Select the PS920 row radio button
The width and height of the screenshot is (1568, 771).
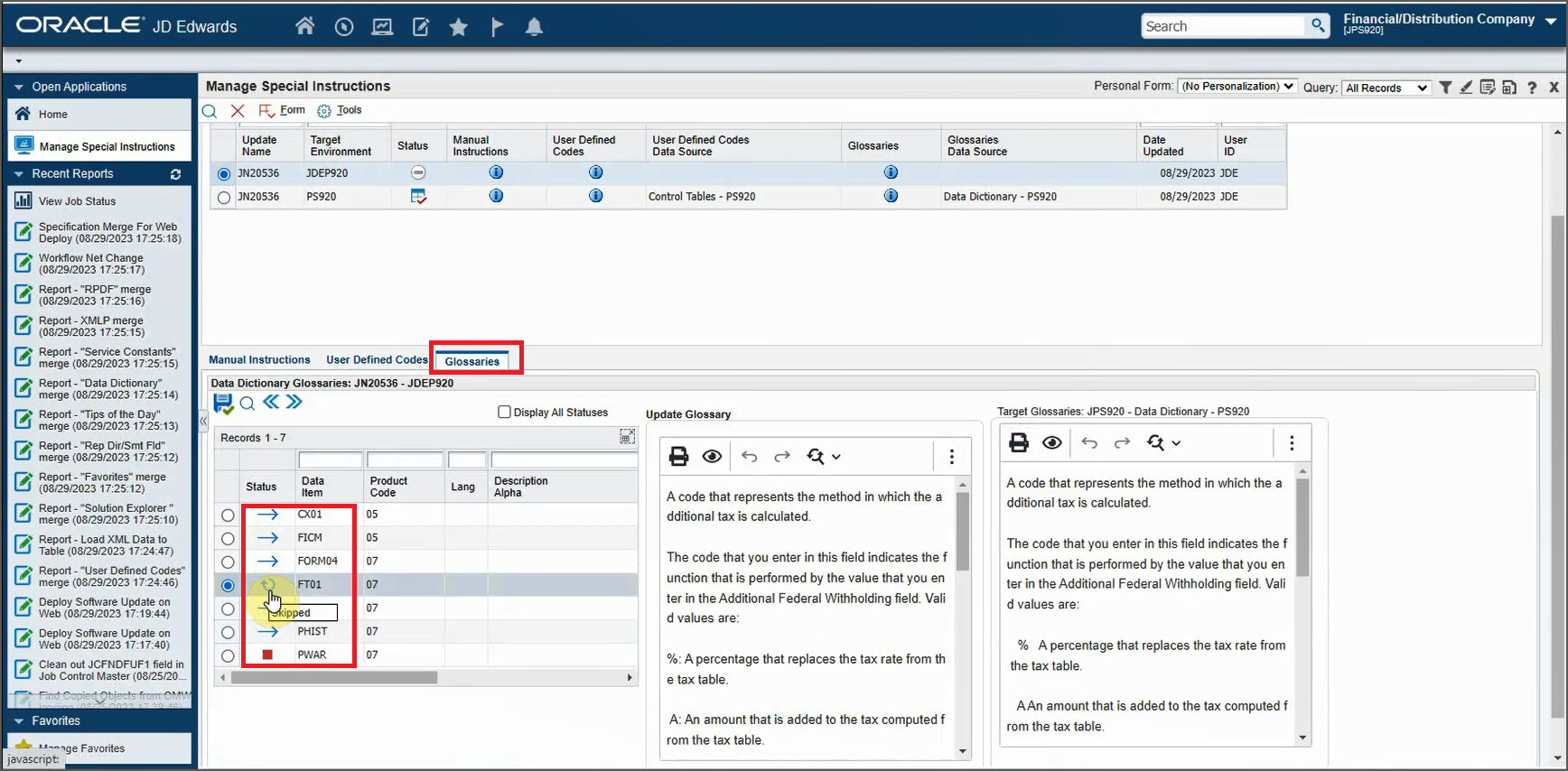tap(224, 197)
